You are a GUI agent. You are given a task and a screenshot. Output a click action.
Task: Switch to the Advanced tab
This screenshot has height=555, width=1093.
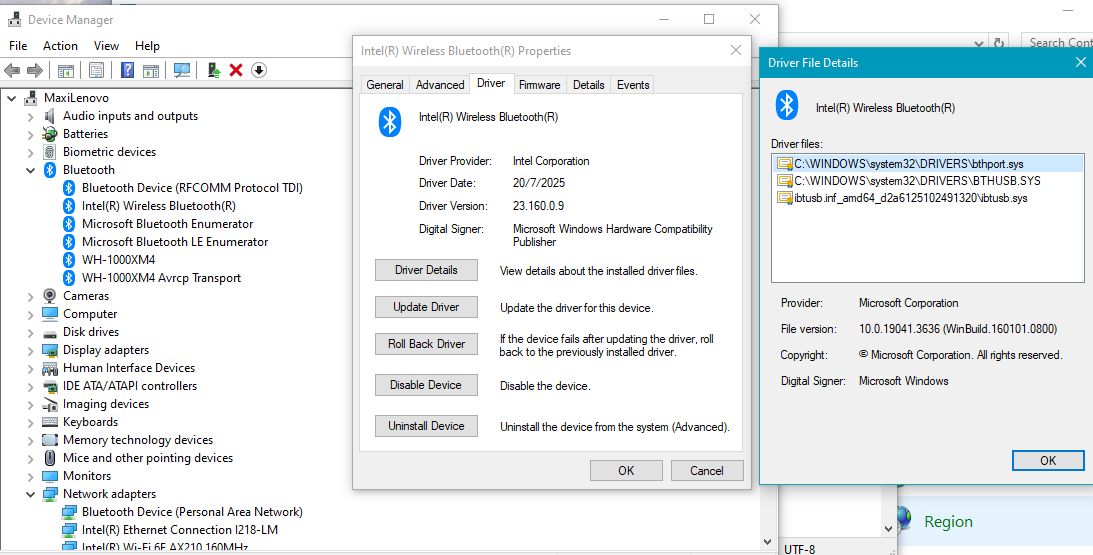click(x=440, y=84)
